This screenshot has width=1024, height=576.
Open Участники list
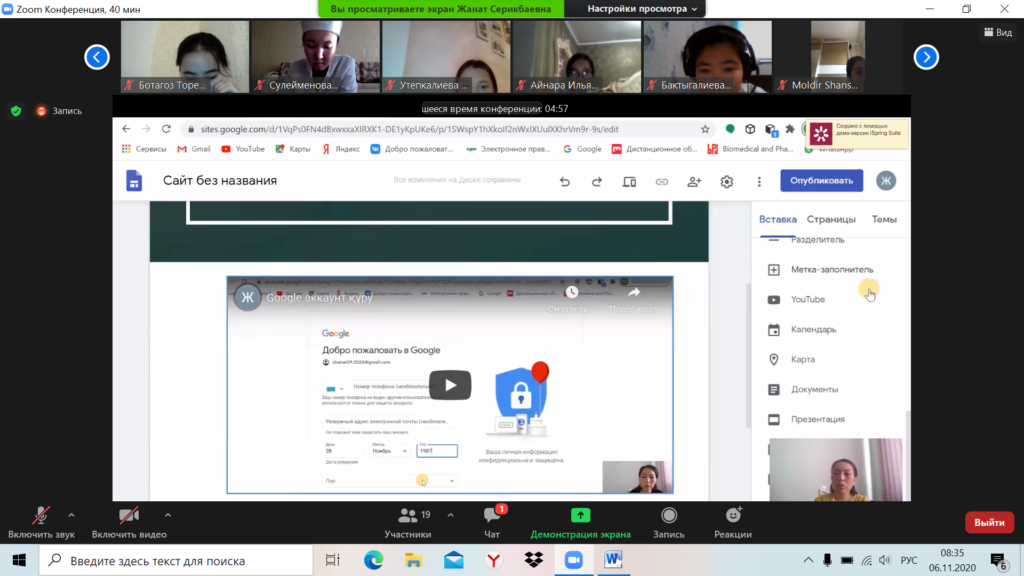pos(408,522)
